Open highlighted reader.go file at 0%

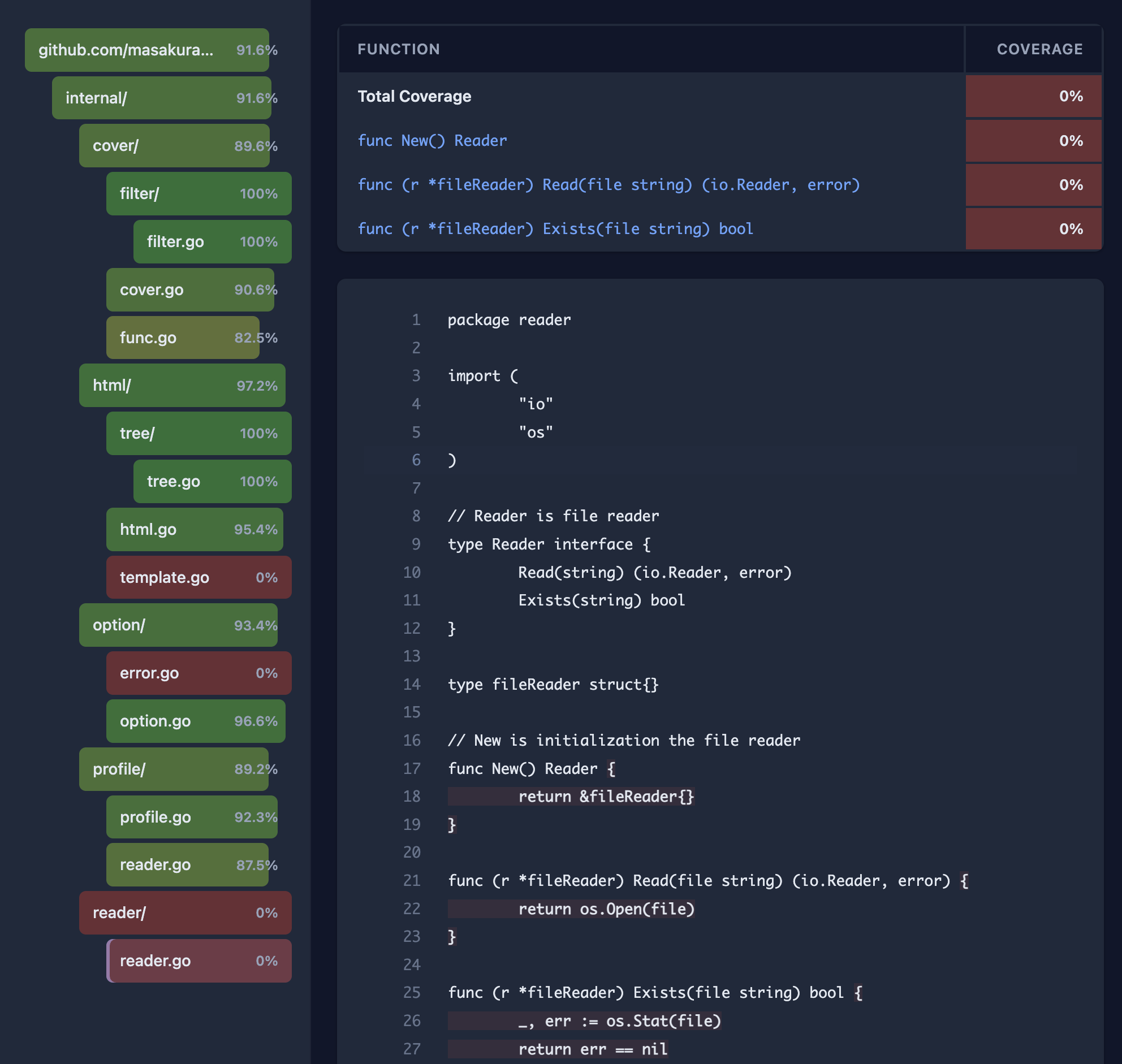198,960
